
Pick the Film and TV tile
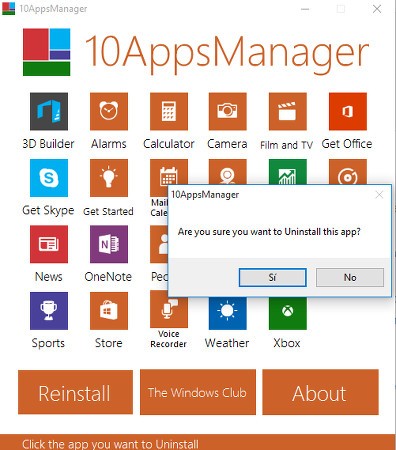pyautogui.click(x=288, y=111)
